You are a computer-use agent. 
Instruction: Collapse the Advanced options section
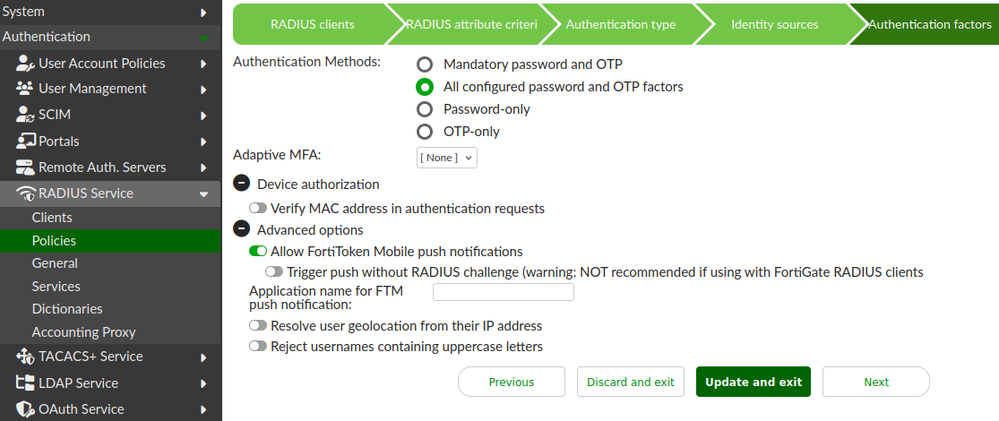pyautogui.click(x=241, y=230)
